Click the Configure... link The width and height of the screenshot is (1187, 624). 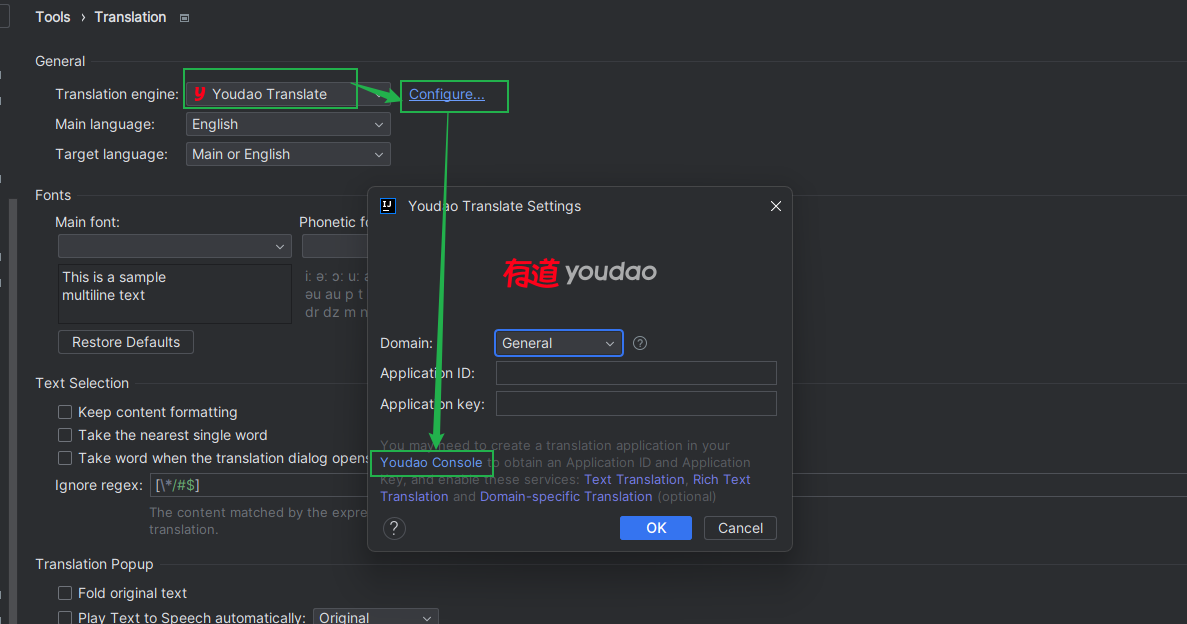[447, 94]
